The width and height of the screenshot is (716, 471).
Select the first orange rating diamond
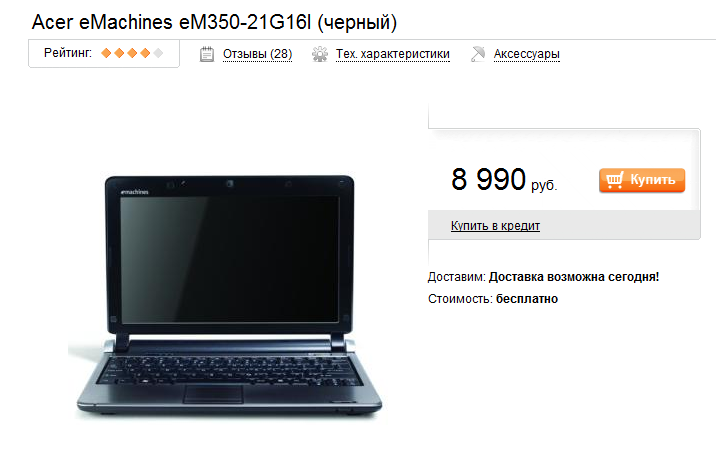tap(106, 53)
